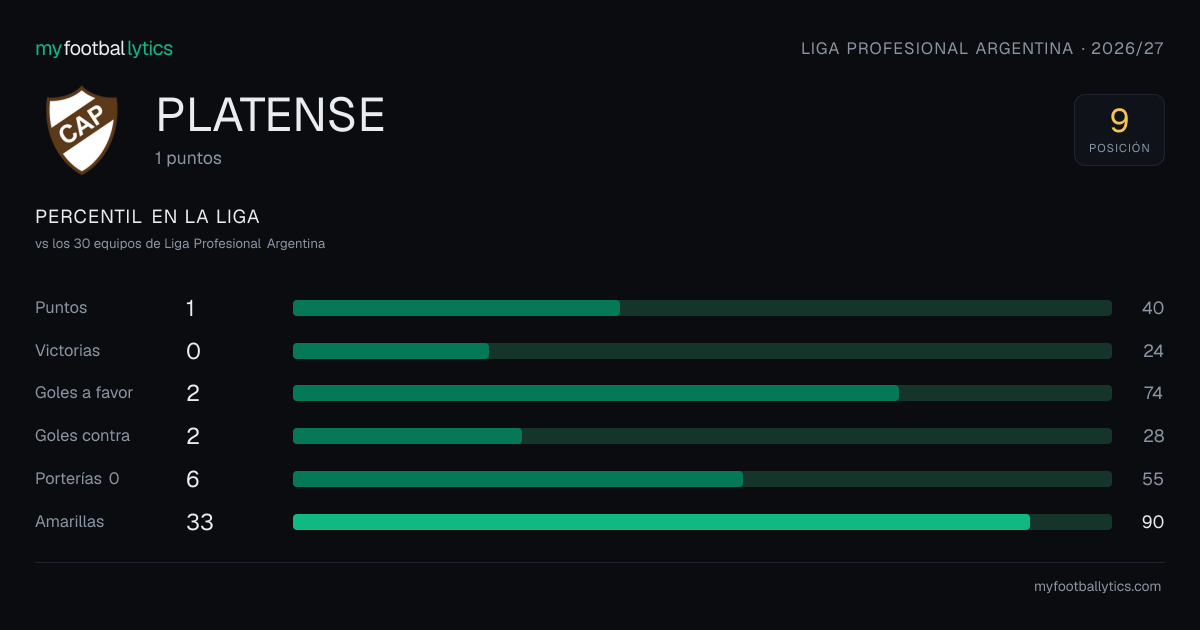Screen dimensions: 1200x630
Task: Click the Goles a favor label
Action: click(84, 393)
